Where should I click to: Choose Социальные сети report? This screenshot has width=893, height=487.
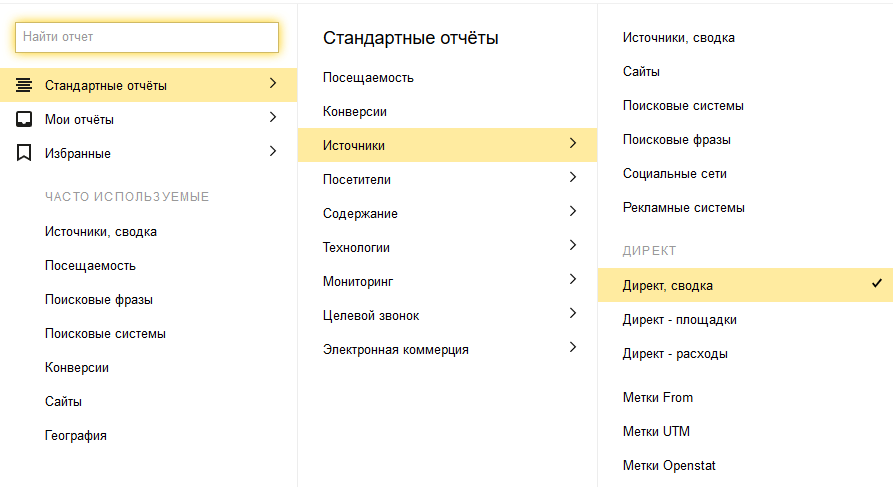(674, 174)
